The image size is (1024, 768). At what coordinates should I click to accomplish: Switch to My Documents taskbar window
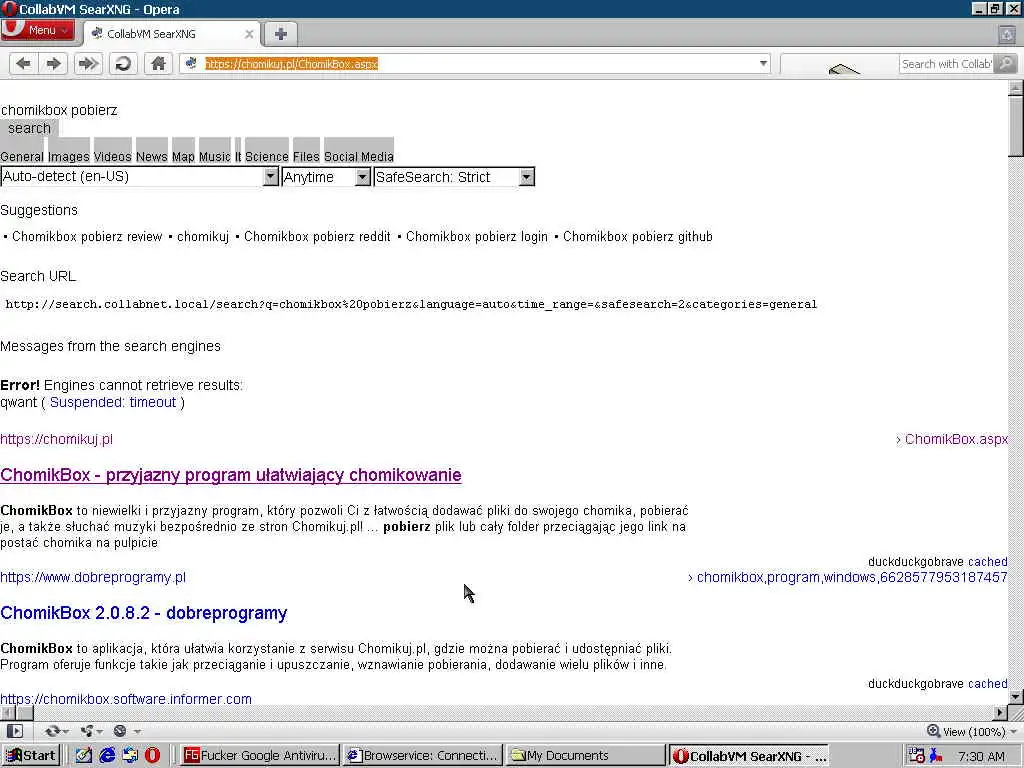586,756
